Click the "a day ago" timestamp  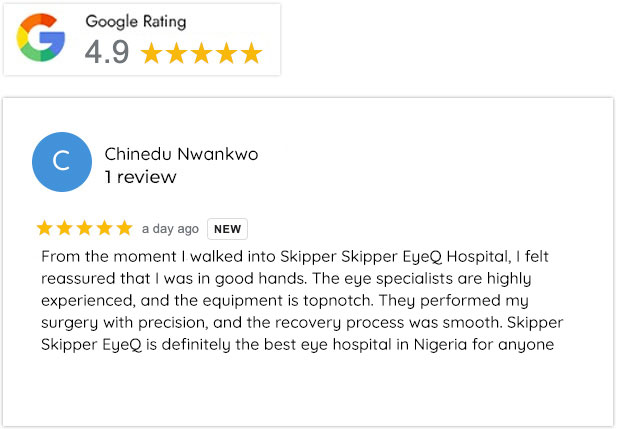click(170, 229)
